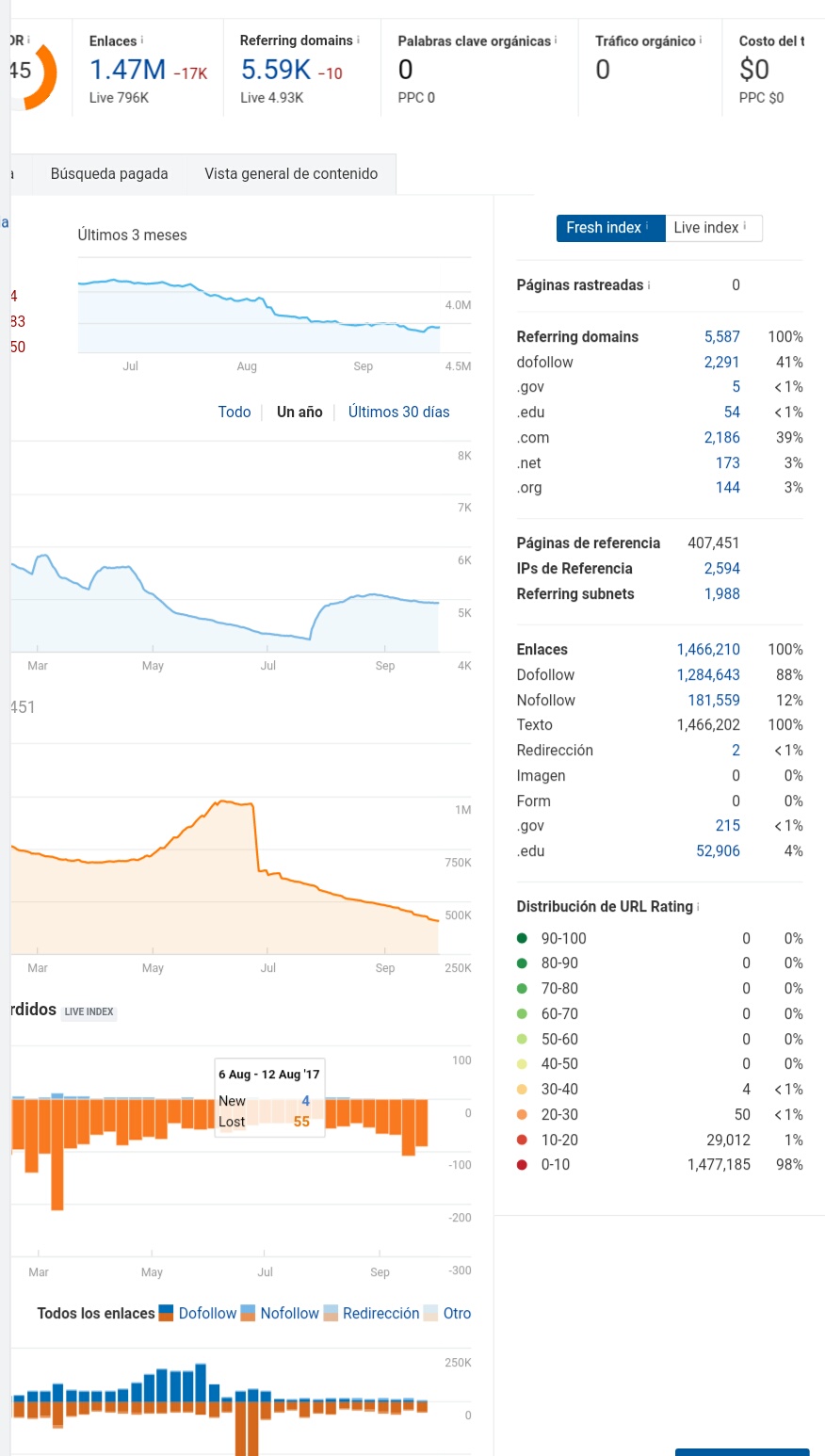Screen dimensions: 825x1456
Task: Click info icon next to Palabras clave orgánicas
Action: click(x=556, y=40)
